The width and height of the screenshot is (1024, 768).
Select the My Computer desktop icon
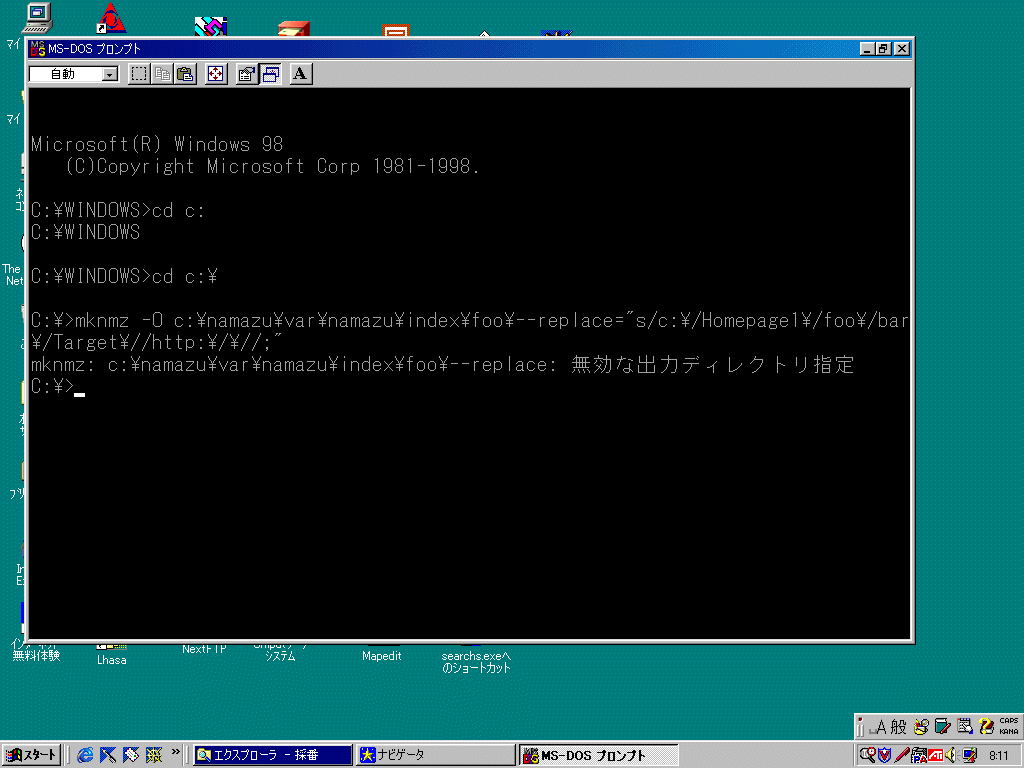tap(37, 18)
